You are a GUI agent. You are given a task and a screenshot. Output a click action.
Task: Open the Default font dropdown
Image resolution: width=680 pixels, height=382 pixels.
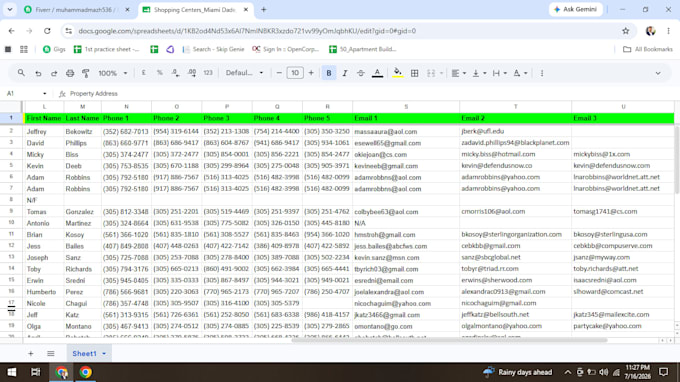pyautogui.click(x=244, y=73)
